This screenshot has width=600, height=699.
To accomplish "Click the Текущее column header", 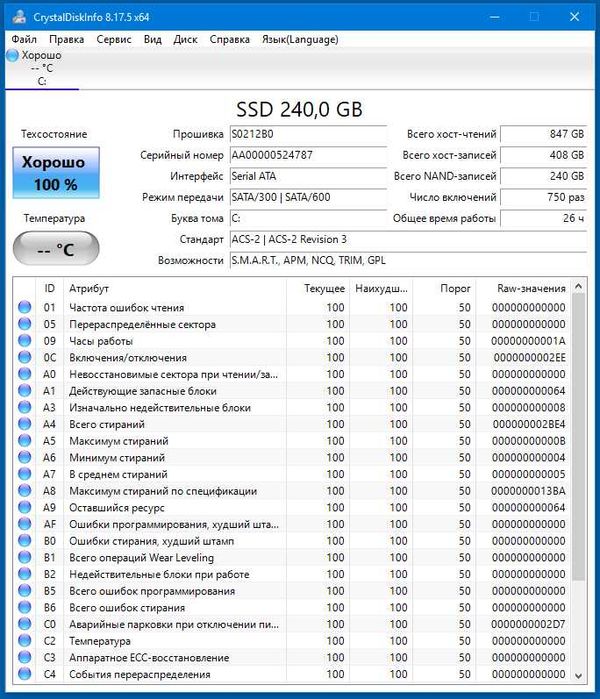I will (318, 288).
